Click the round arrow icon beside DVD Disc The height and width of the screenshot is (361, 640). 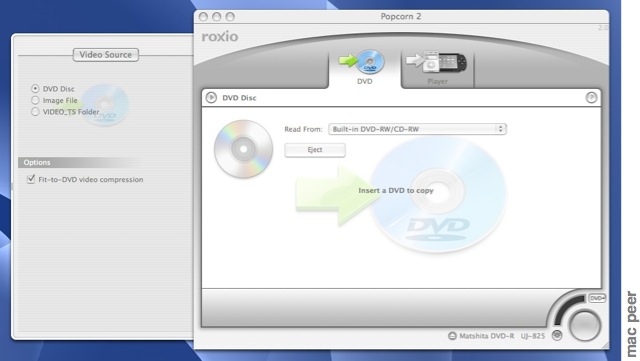[x=211, y=98]
